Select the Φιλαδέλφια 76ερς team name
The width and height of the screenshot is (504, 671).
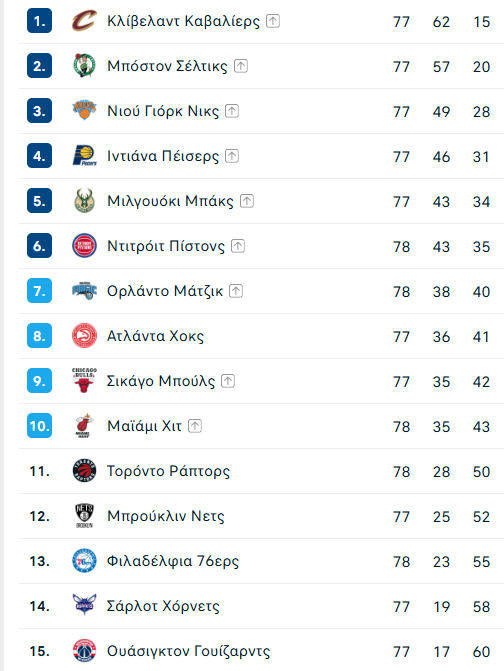click(x=173, y=561)
